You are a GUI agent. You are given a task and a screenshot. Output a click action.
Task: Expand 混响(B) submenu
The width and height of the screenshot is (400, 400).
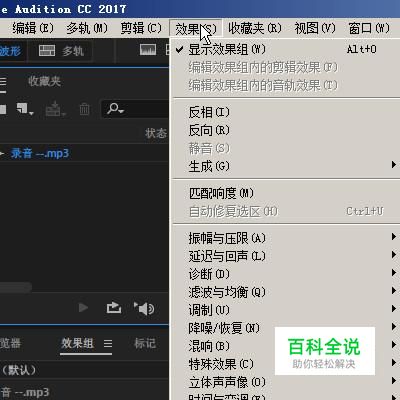[286, 346]
